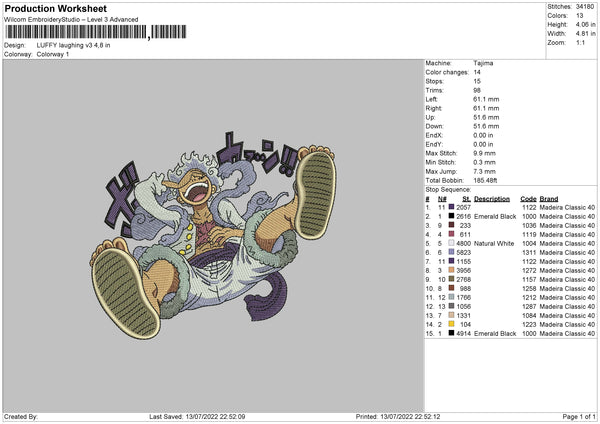
Task: Pick the orange swatch beside 3956 stitches
Action: click(x=451, y=270)
